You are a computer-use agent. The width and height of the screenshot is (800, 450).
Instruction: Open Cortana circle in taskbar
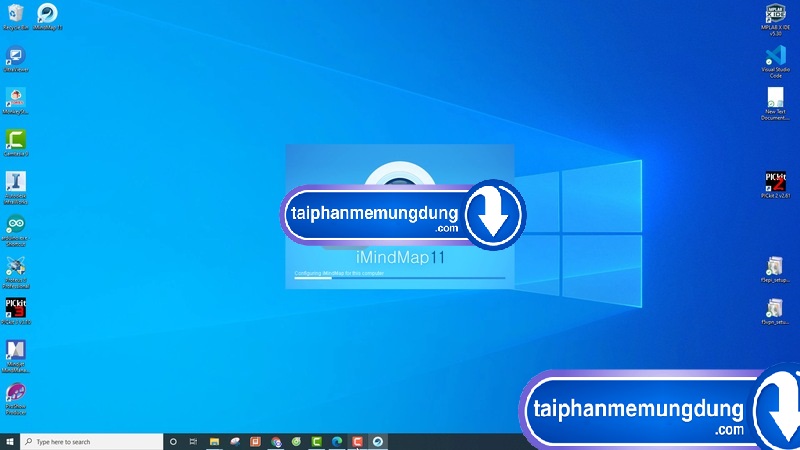coord(173,442)
